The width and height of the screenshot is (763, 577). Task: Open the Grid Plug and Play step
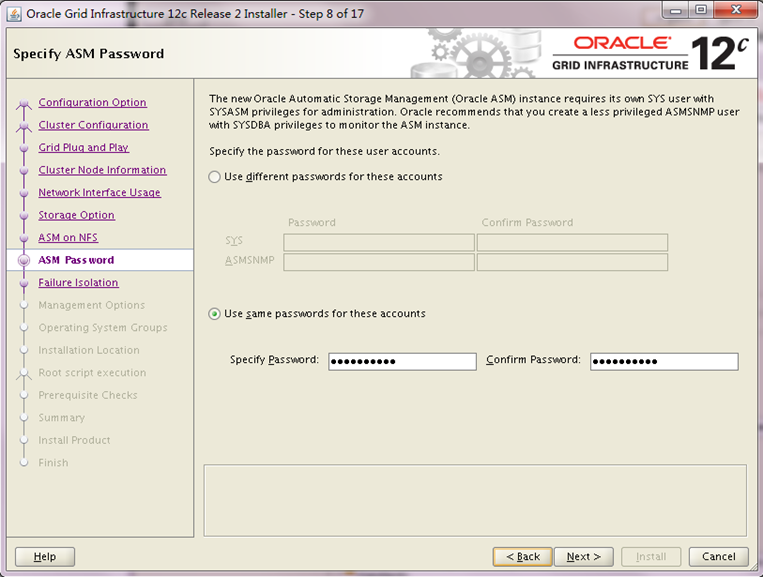pos(84,147)
